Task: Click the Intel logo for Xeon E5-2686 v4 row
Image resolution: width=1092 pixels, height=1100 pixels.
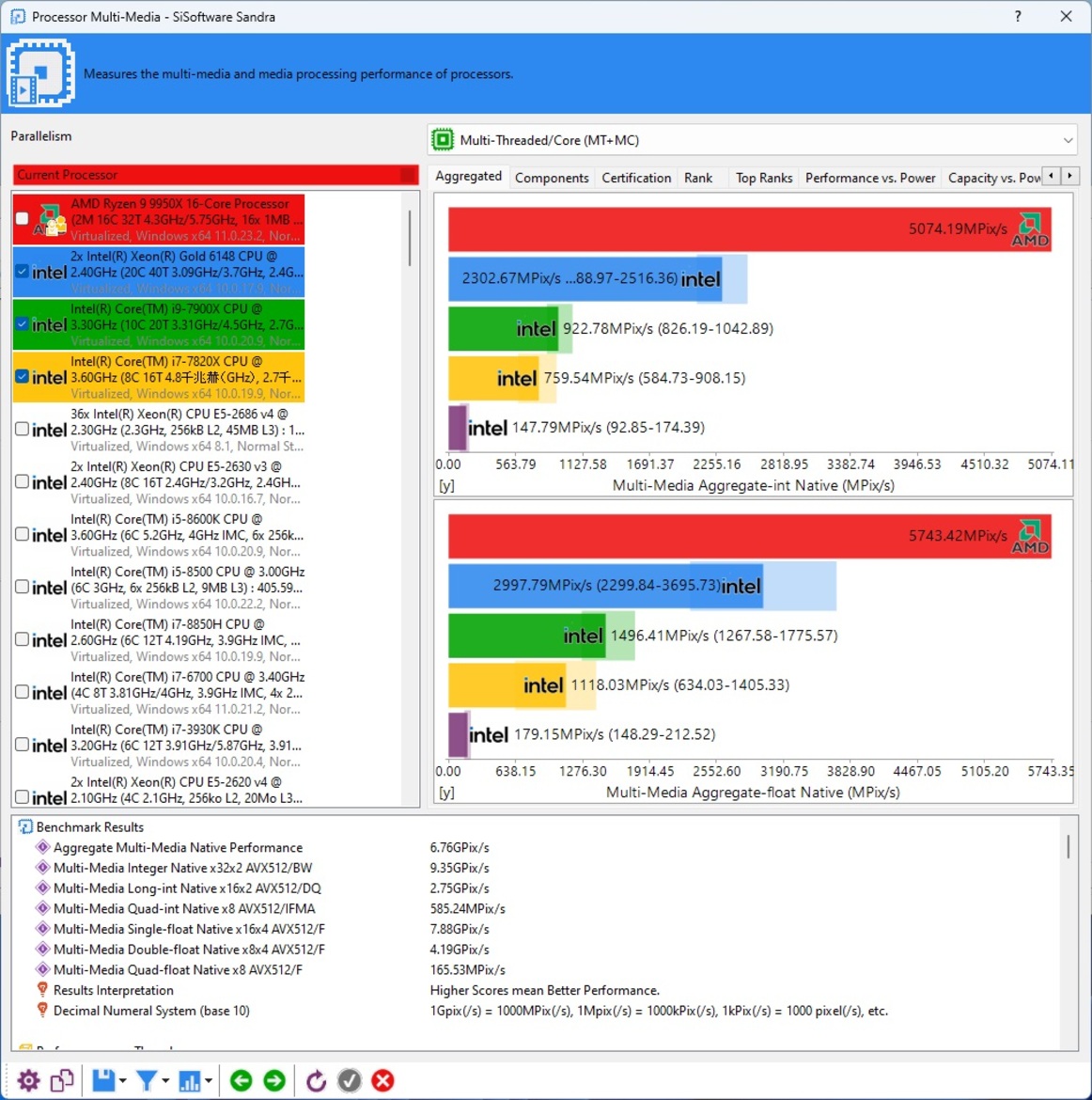Action: (49, 430)
